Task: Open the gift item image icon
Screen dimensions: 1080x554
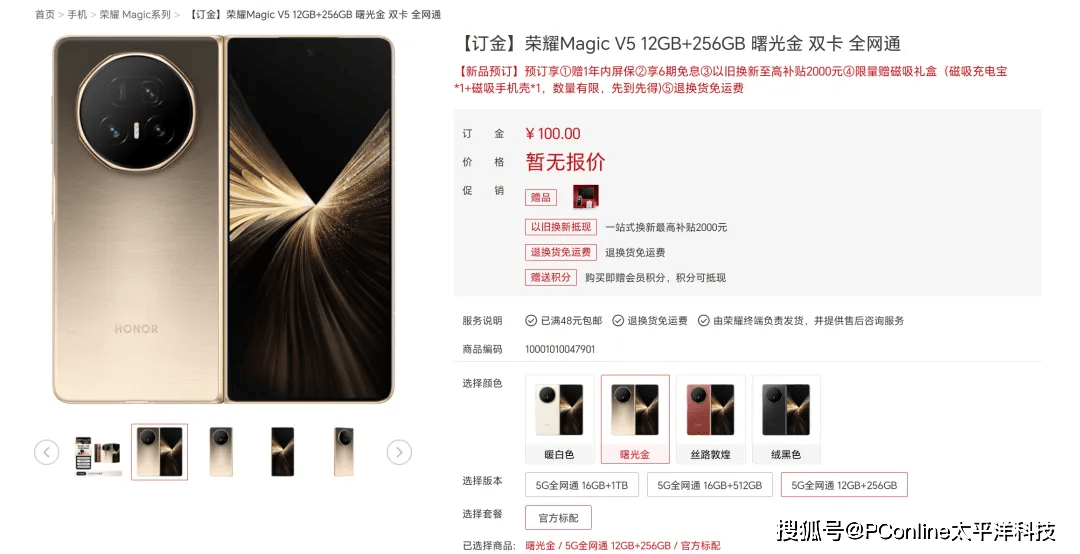Action: point(585,197)
